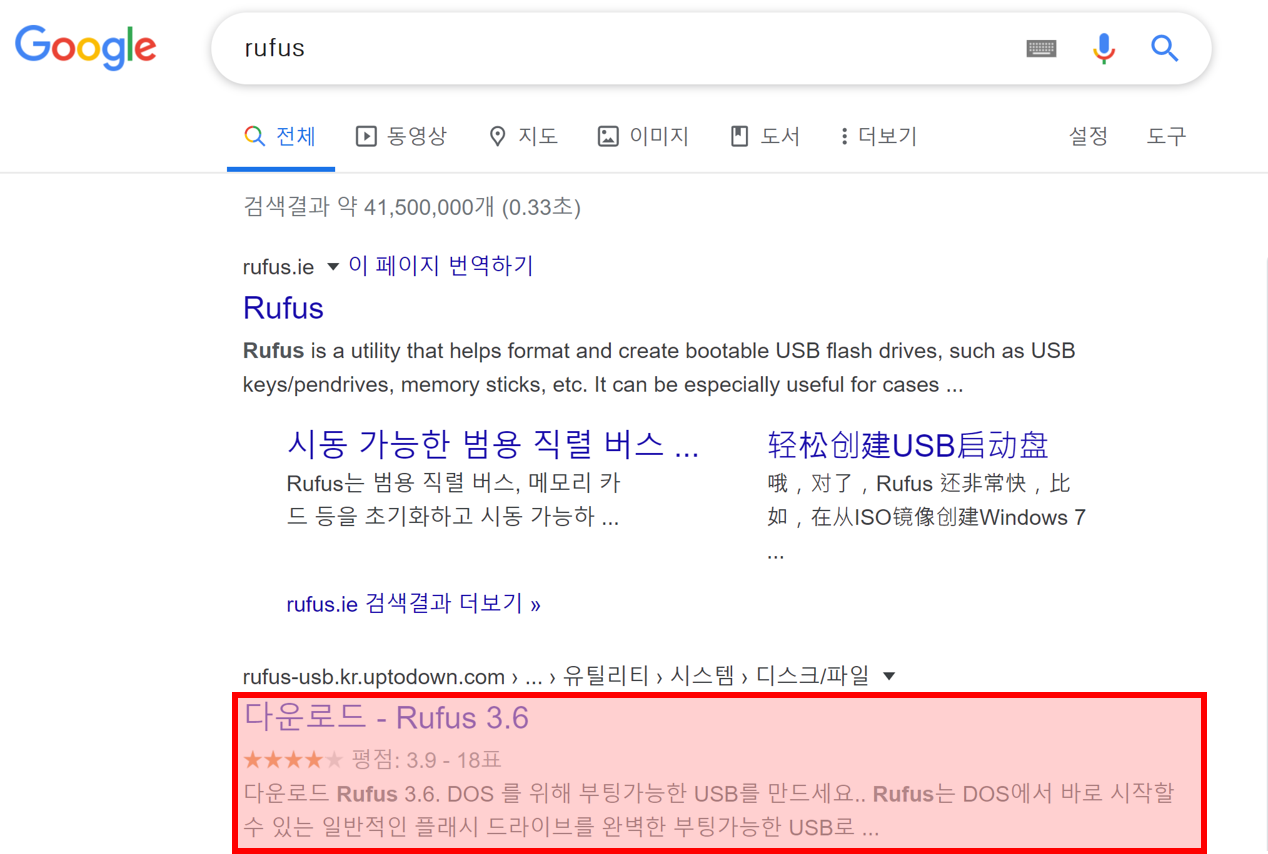Click the Google logo

click(x=86, y=46)
